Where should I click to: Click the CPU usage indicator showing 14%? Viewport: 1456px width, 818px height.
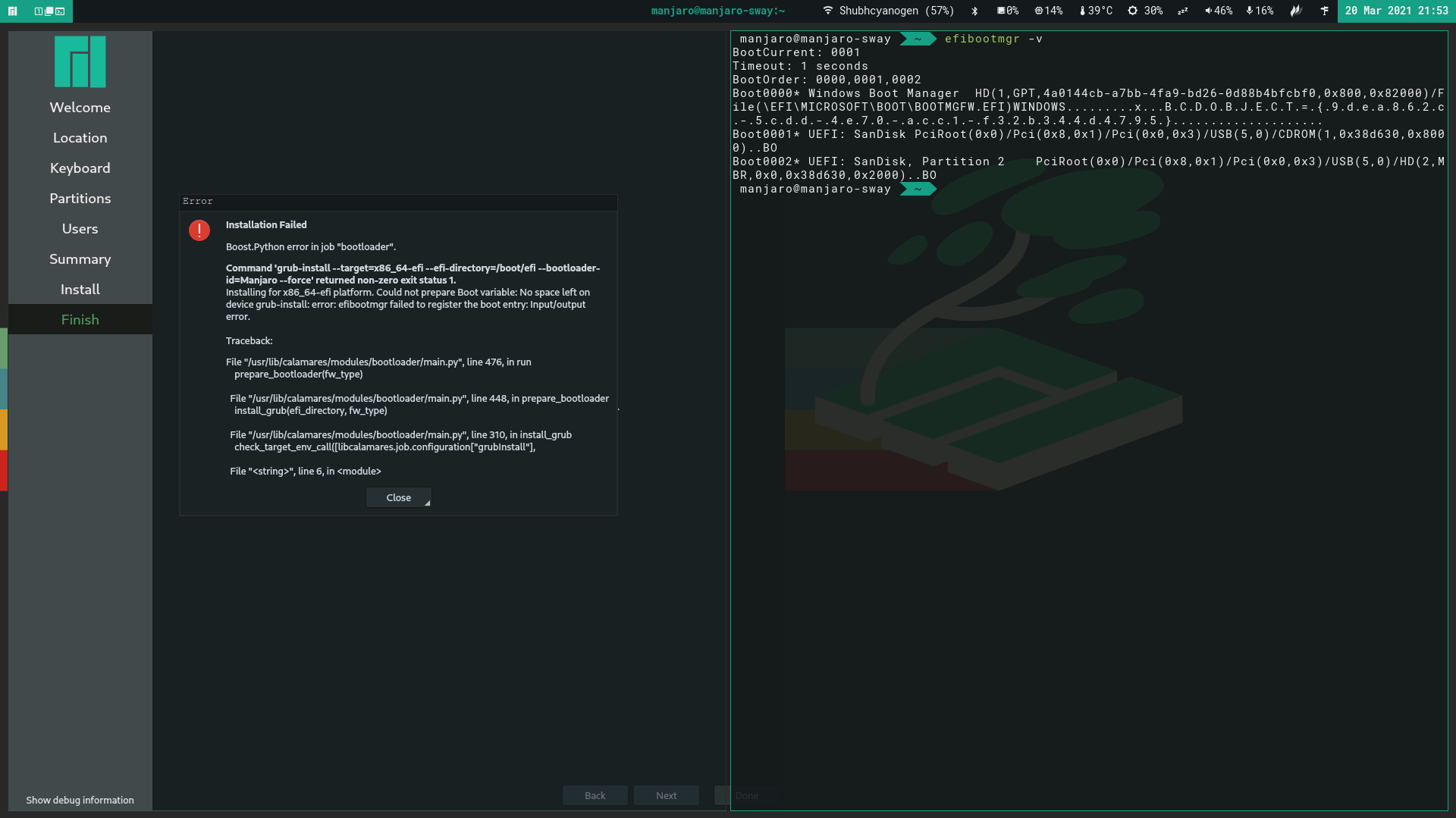[x=1049, y=11]
